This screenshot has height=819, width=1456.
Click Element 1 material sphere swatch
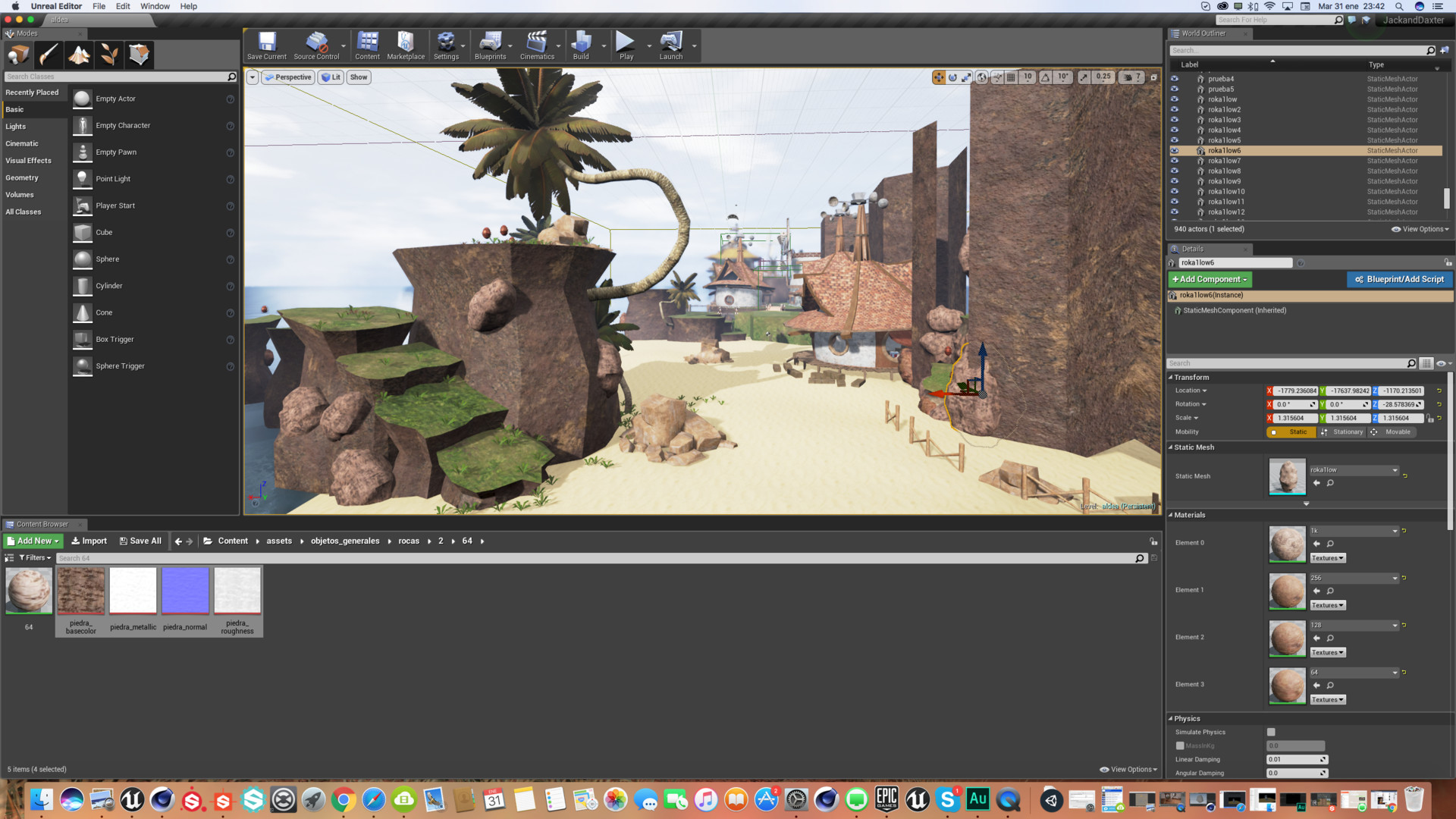[1287, 591]
